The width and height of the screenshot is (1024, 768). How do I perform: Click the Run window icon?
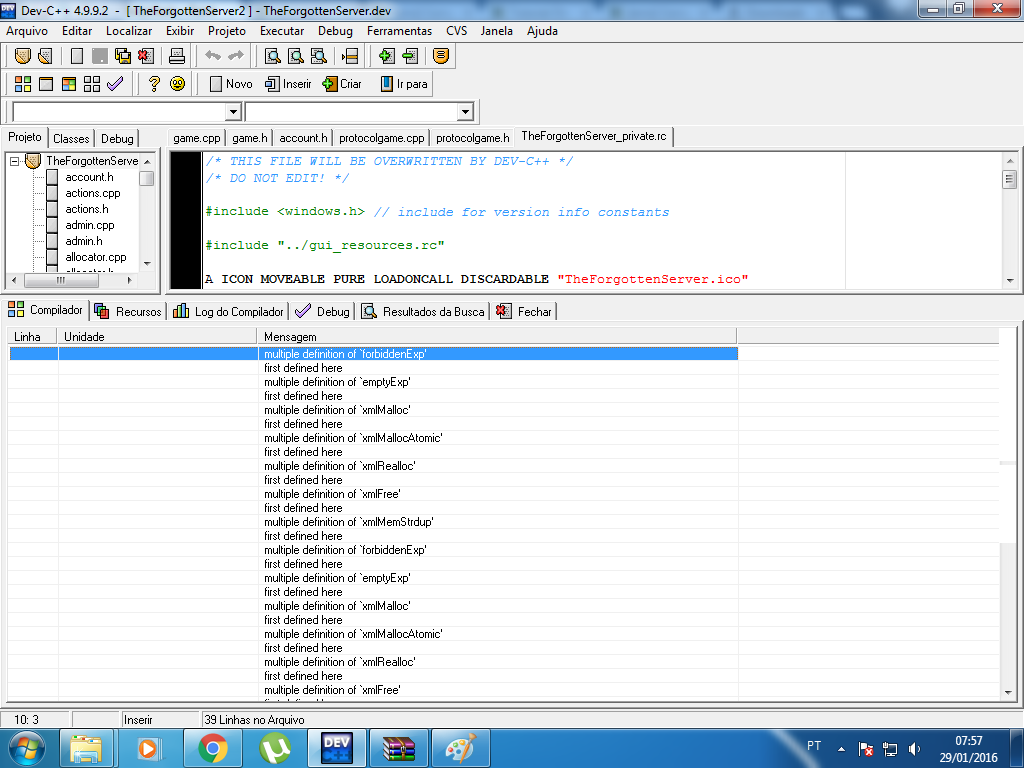coord(46,84)
